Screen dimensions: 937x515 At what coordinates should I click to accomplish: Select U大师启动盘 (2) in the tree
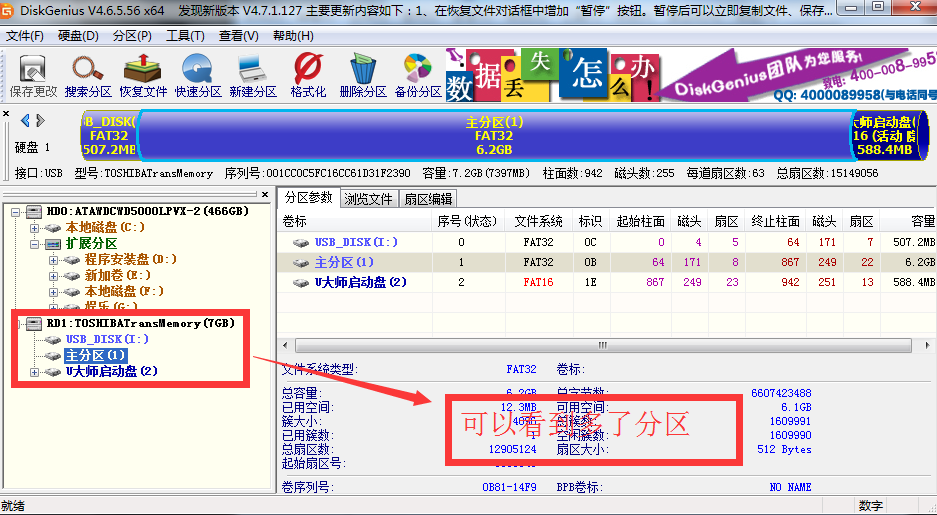(x=111, y=371)
